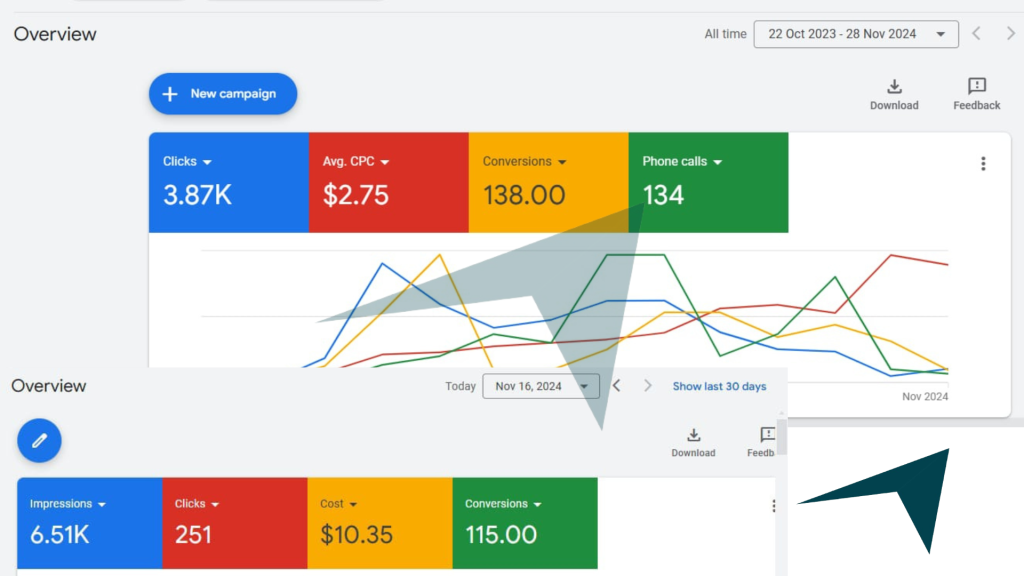Open the Clicks metric dropdown in the blue card

pos(187,161)
